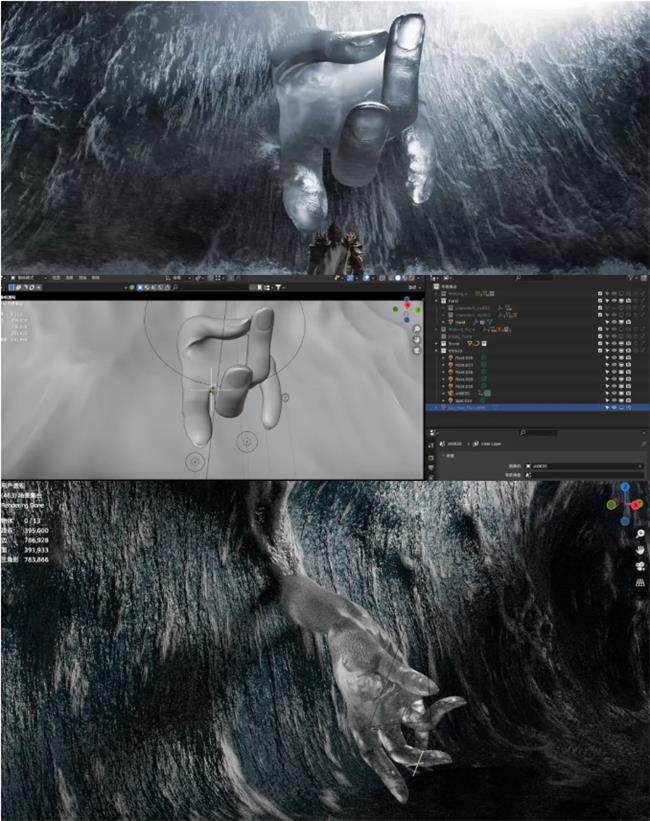Viewport: 650px width, 821px height.
Task: Click the zoom icon in middle 3D viewport
Action: tap(417, 326)
